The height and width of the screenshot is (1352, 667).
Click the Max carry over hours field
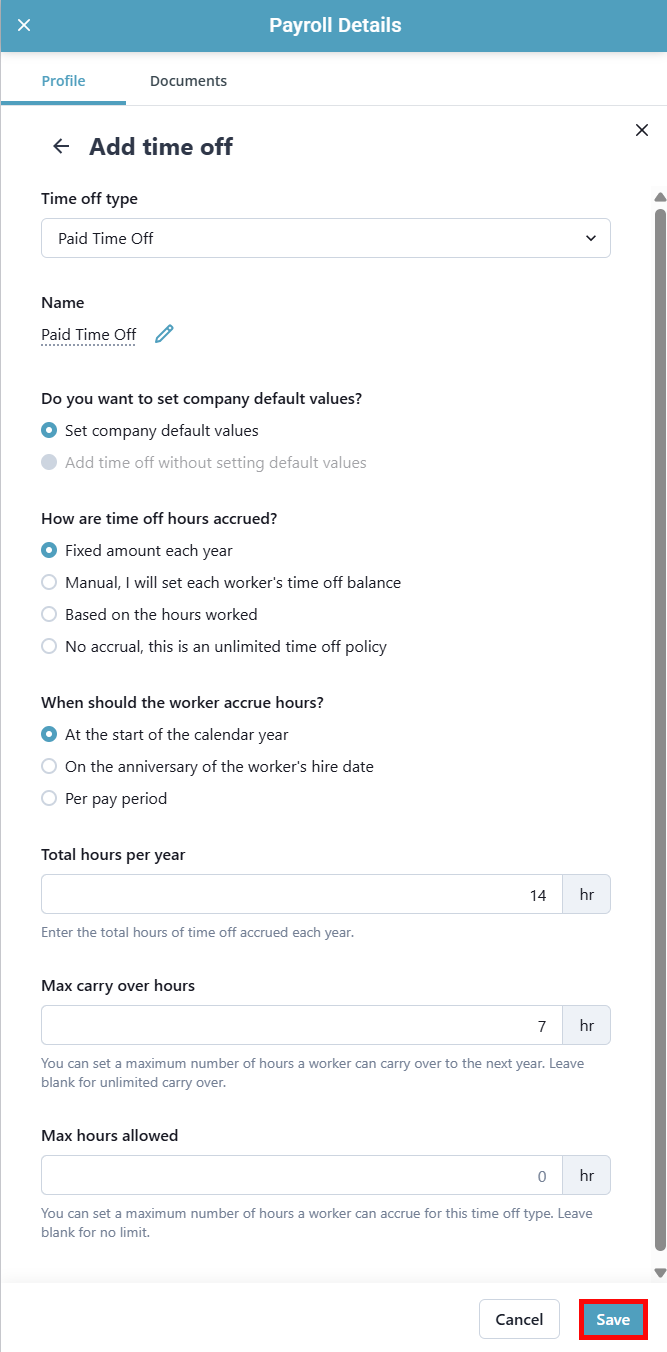(x=302, y=1025)
